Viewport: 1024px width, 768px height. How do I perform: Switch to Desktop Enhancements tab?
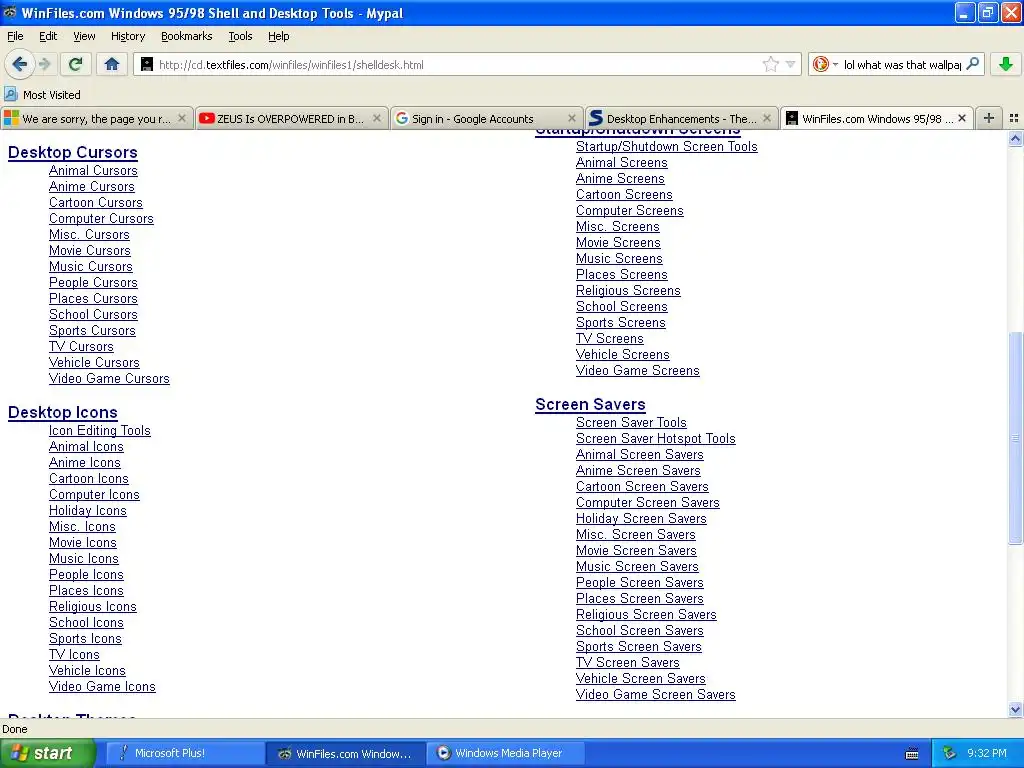[x=682, y=118]
